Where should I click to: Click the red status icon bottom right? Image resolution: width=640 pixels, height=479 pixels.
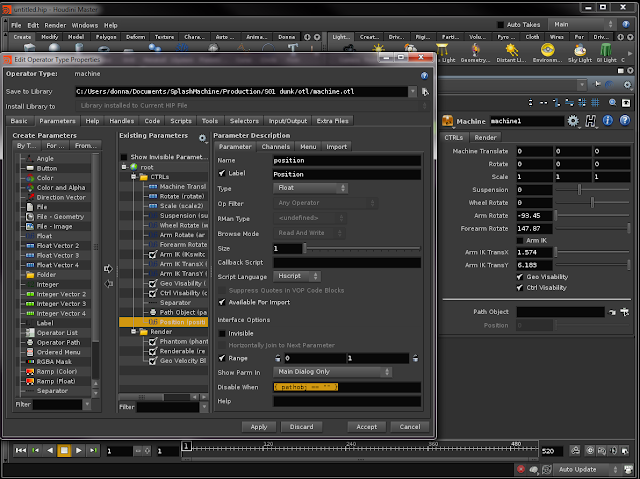click(521, 469)
